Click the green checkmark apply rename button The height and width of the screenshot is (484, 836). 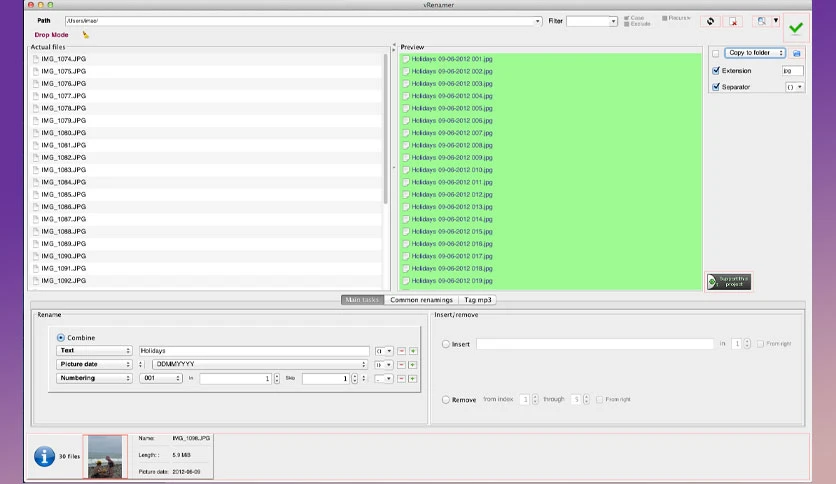(x=796, y=28)
